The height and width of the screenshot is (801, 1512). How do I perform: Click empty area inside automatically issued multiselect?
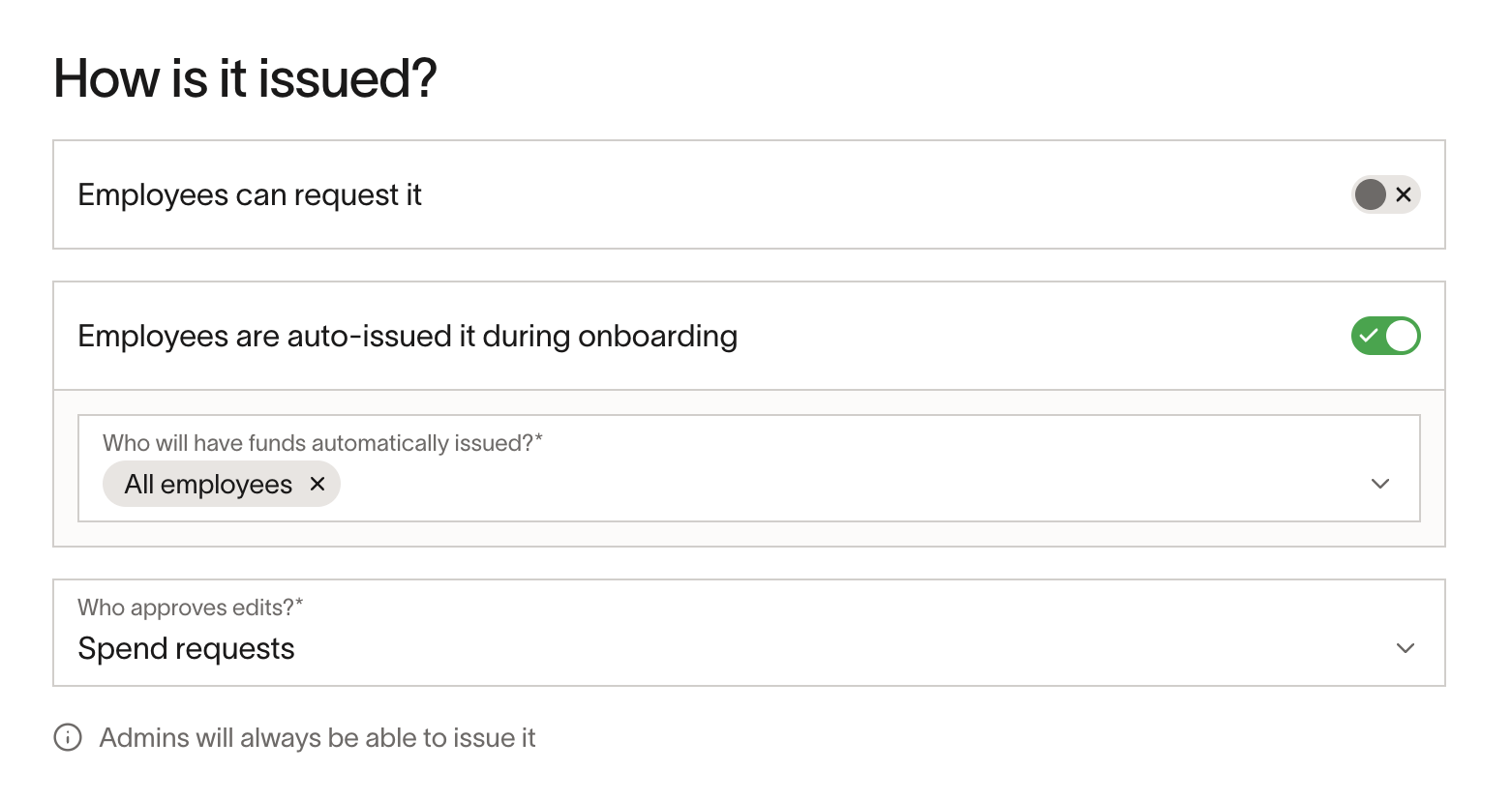[852, 484]
